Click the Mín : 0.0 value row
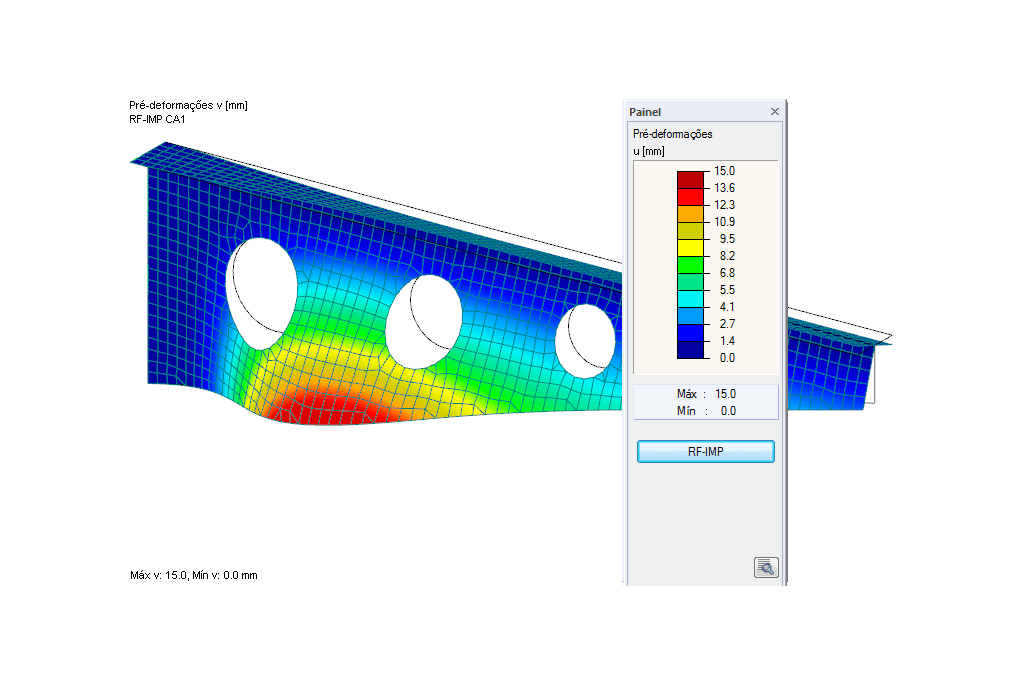 [x=706, y=411]
